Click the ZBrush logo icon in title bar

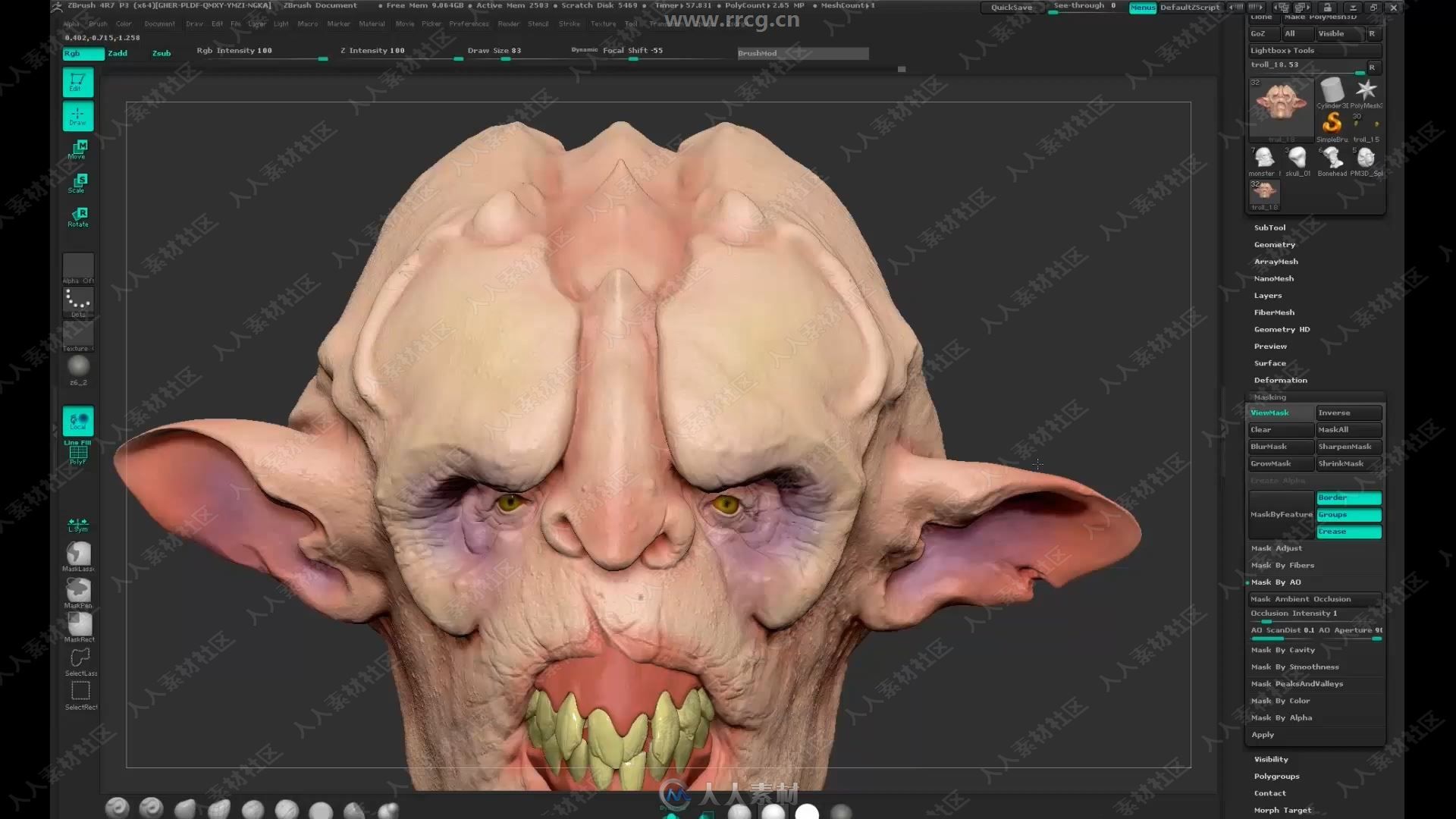point(57,5)
